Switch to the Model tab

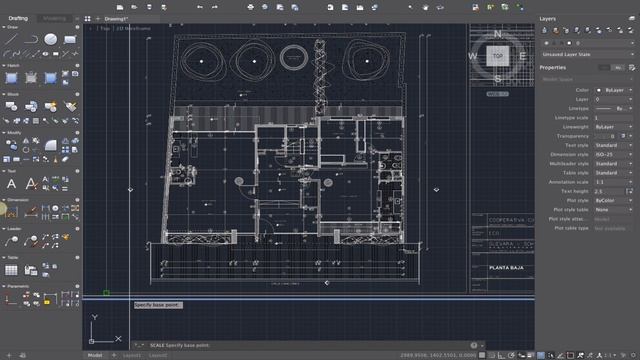pos(95,355)
